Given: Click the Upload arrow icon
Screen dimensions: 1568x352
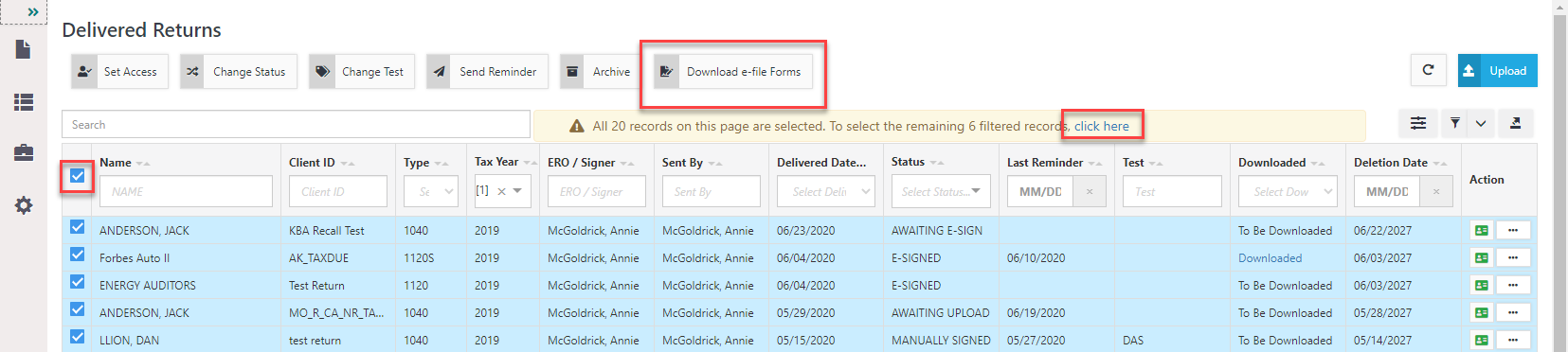Looking at the screenshot, I should [1469, 71].
